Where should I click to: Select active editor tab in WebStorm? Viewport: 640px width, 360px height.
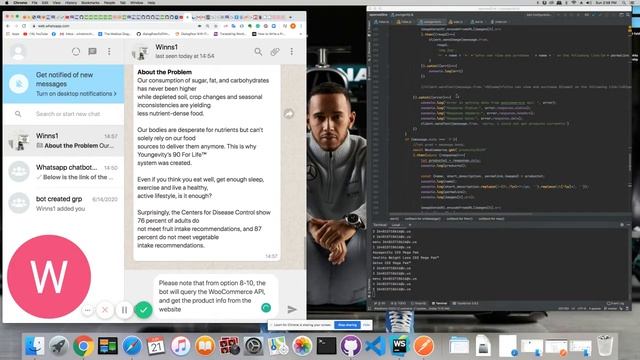(431, 22)
